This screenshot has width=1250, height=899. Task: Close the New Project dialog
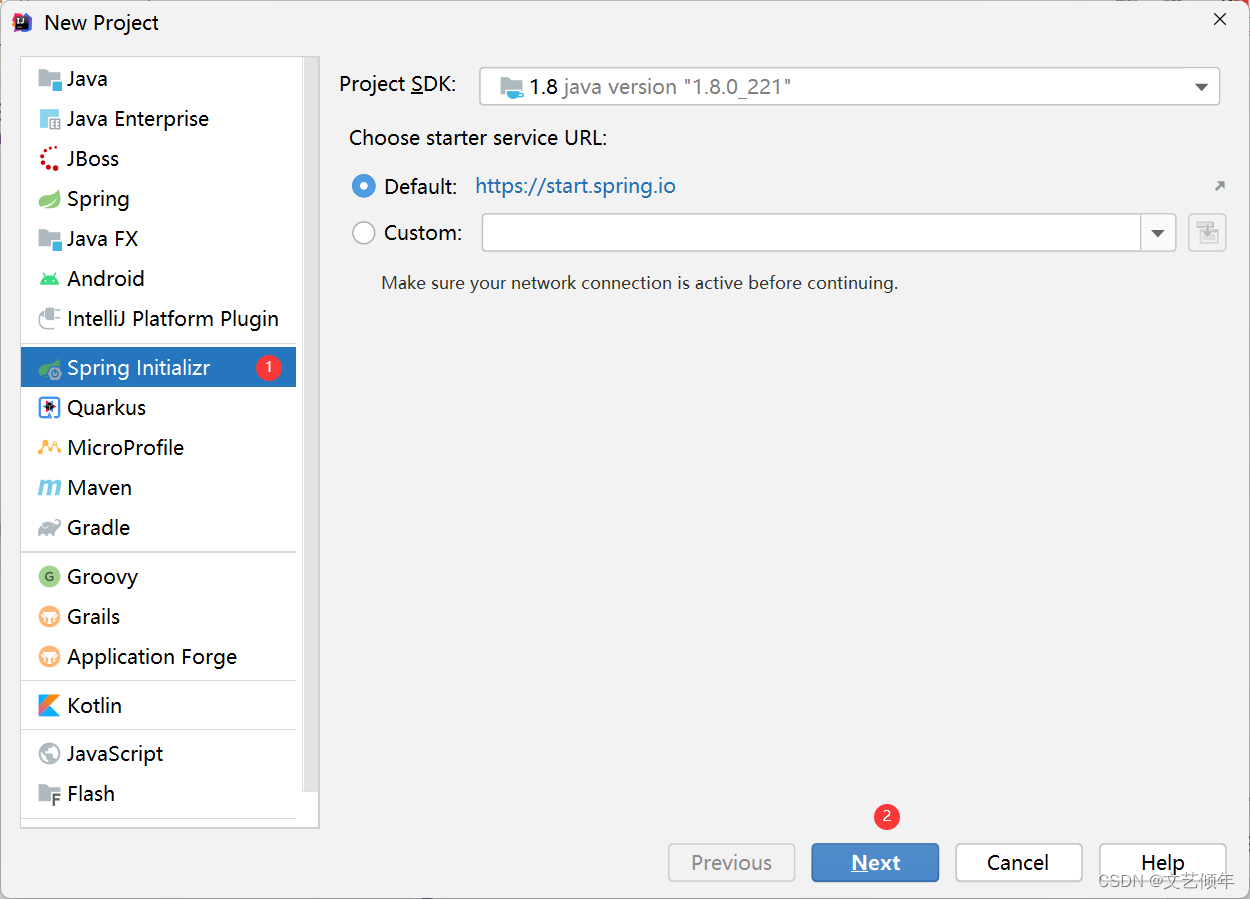pyautogui.click(x=1220, y=20)
